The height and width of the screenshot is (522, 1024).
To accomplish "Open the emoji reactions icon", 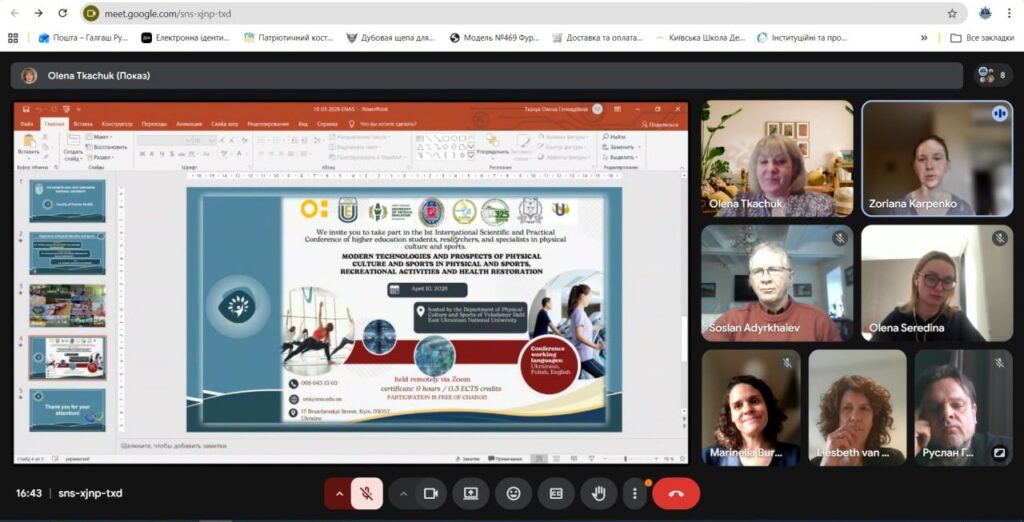I will (513, 493).
